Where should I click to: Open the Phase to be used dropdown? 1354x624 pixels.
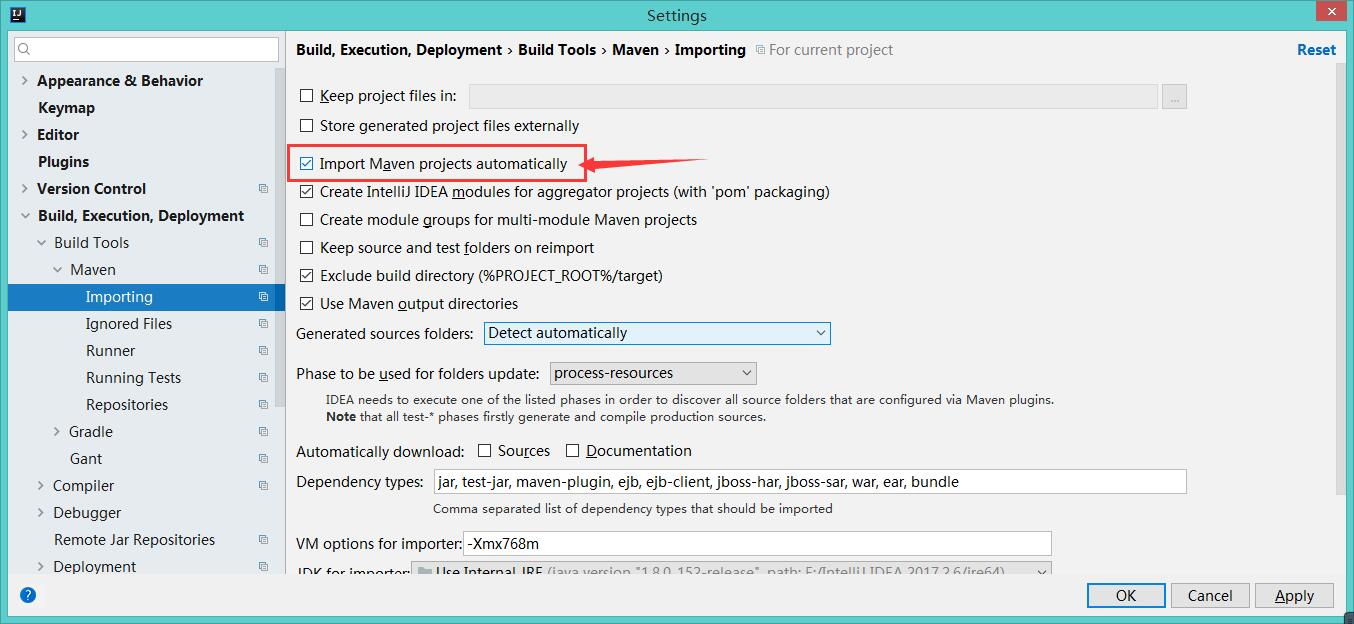pos(745,372)
